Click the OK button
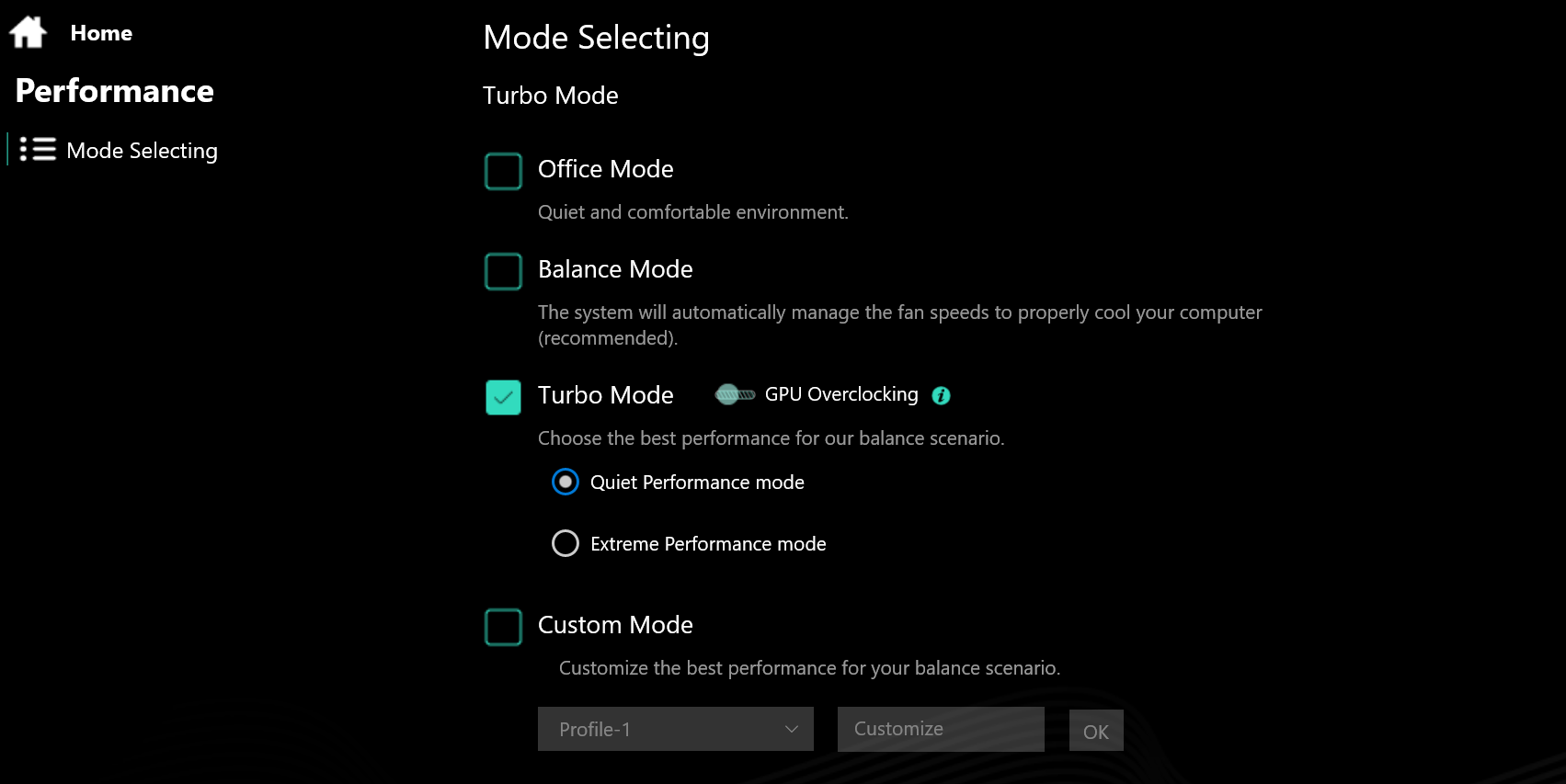This screenshot has height=784, width=1566. [x=1095, y=732]
